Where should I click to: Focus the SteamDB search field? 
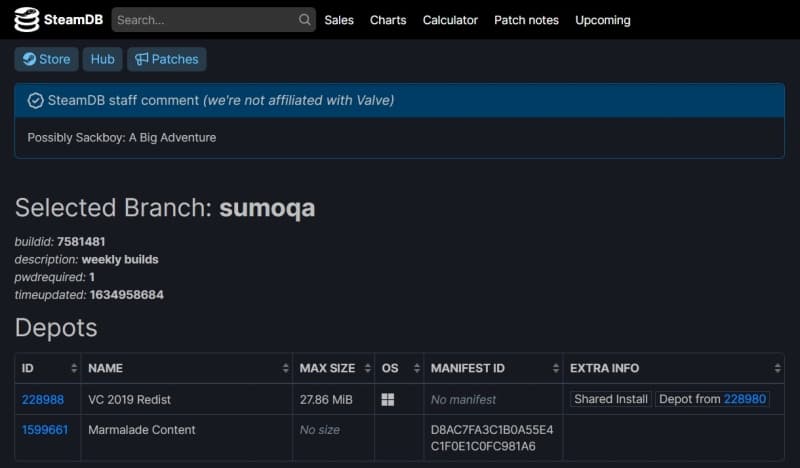point(205,20)
